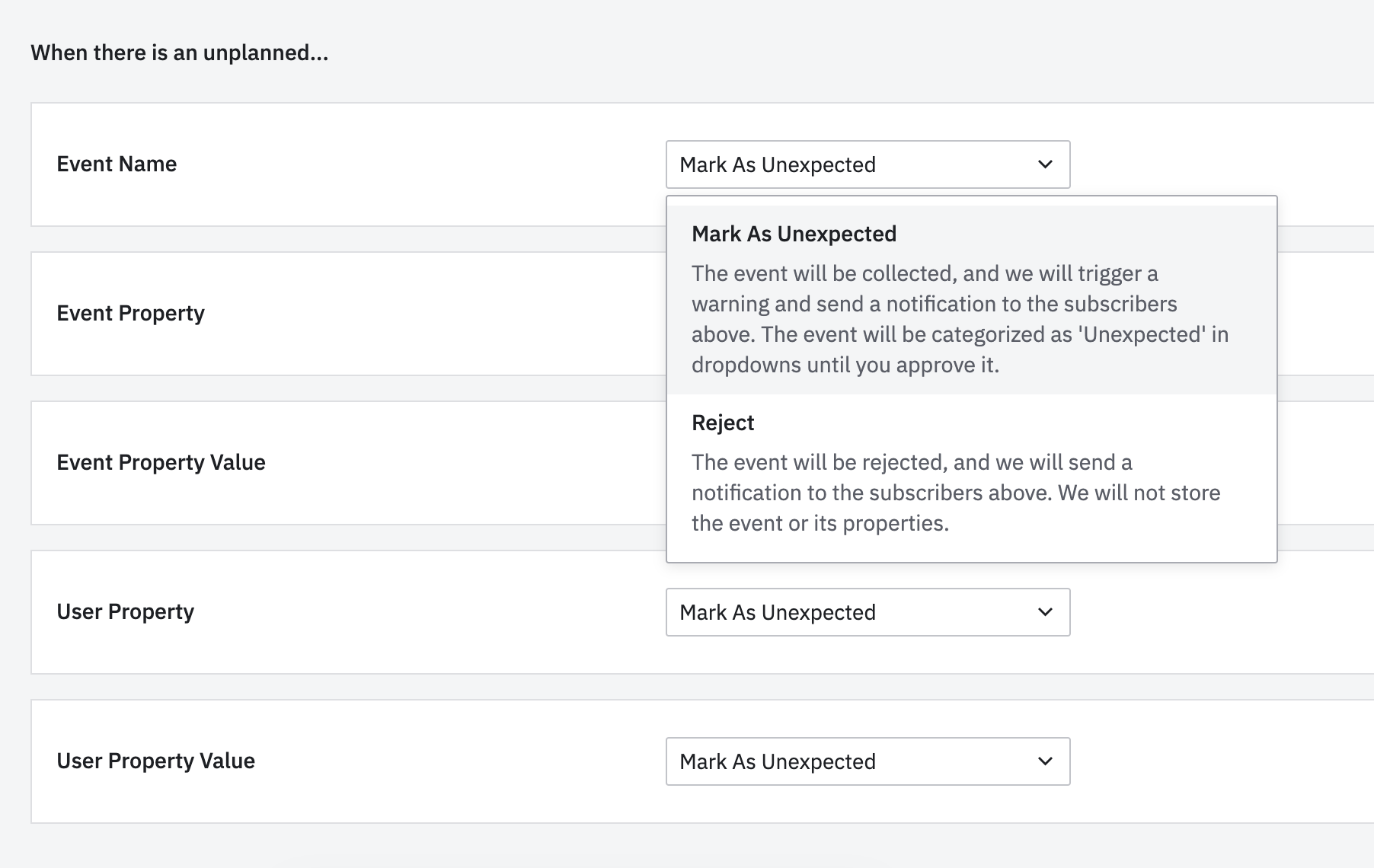
Task: Click the User Property row label
Action: click(x=125, y=611)
